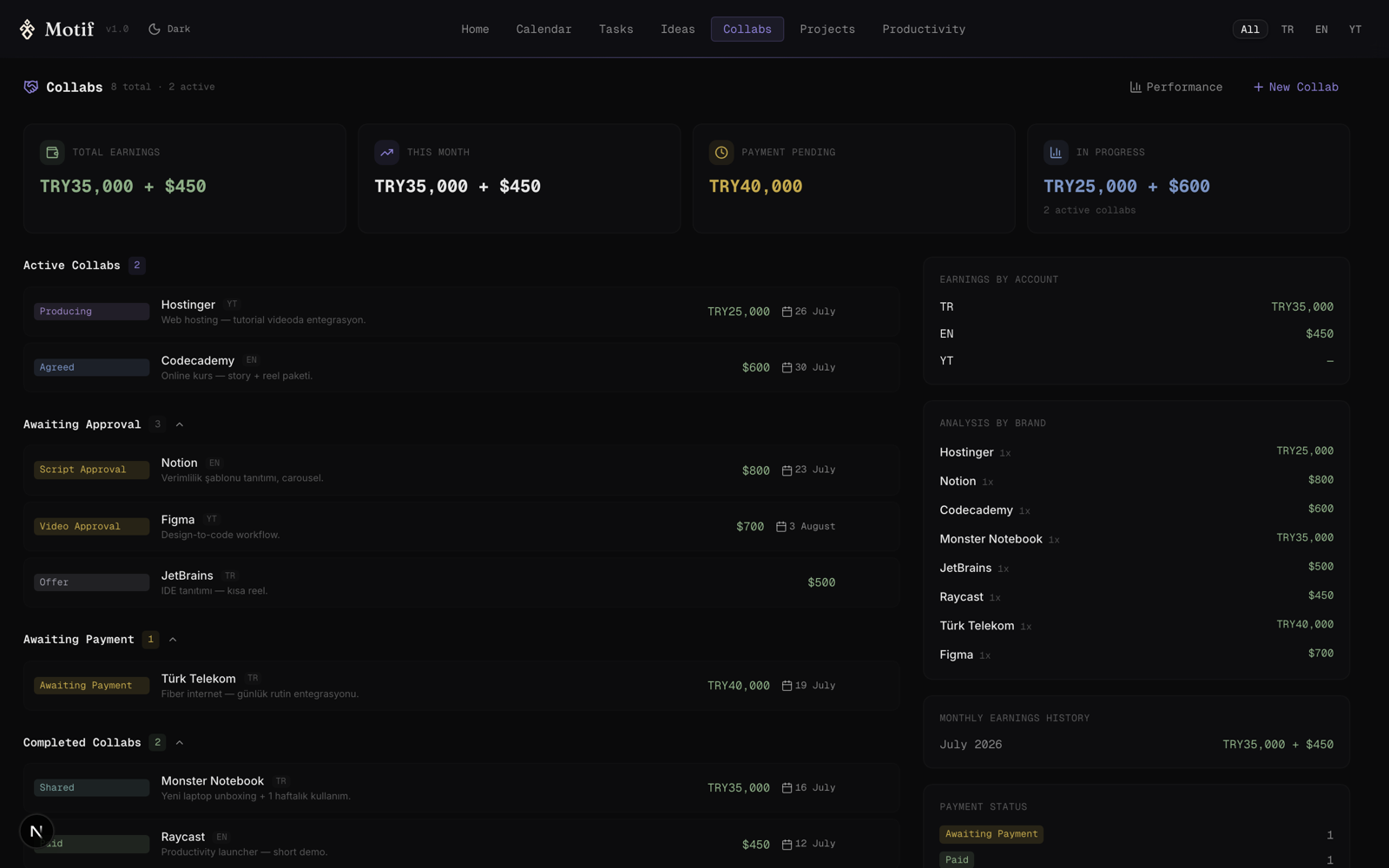Image resolution: width=1389 pixels, height=868 pixels.
Task: Click the trend arrow icon in This Month card
Action: [x=386, y=153]
